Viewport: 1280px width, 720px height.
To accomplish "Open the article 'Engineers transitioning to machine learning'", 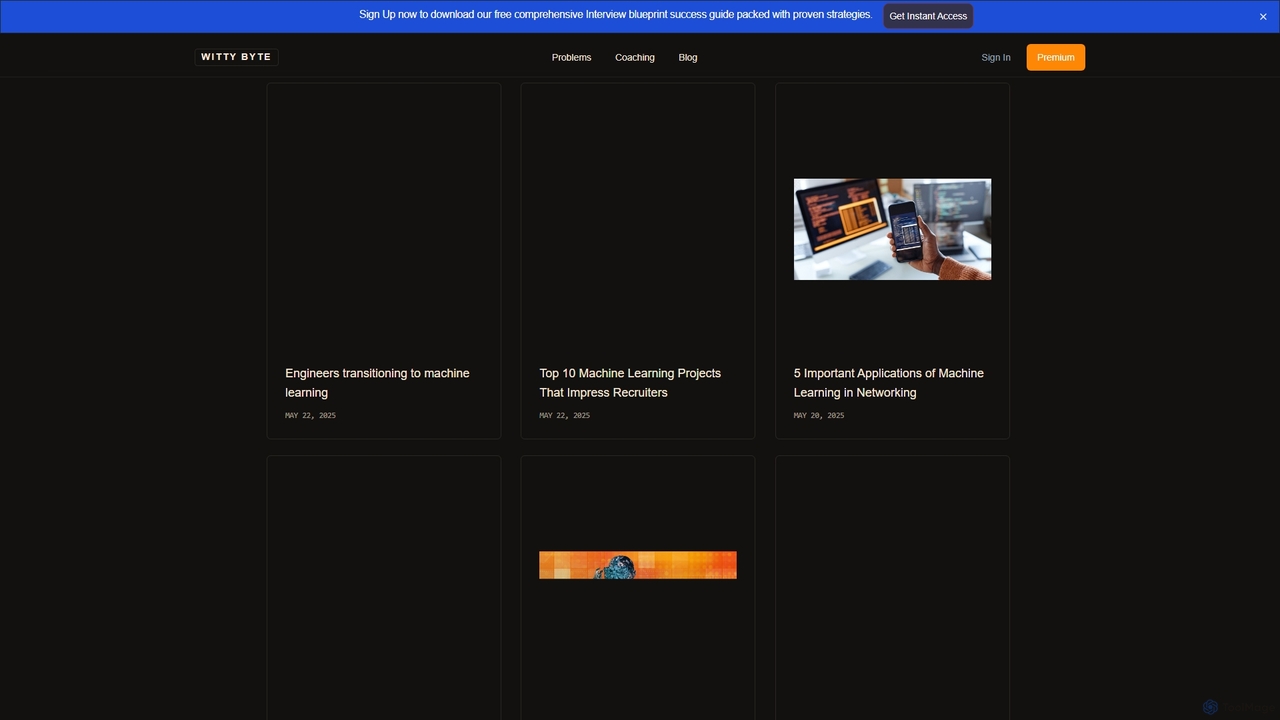I will (x=377, y=383).
